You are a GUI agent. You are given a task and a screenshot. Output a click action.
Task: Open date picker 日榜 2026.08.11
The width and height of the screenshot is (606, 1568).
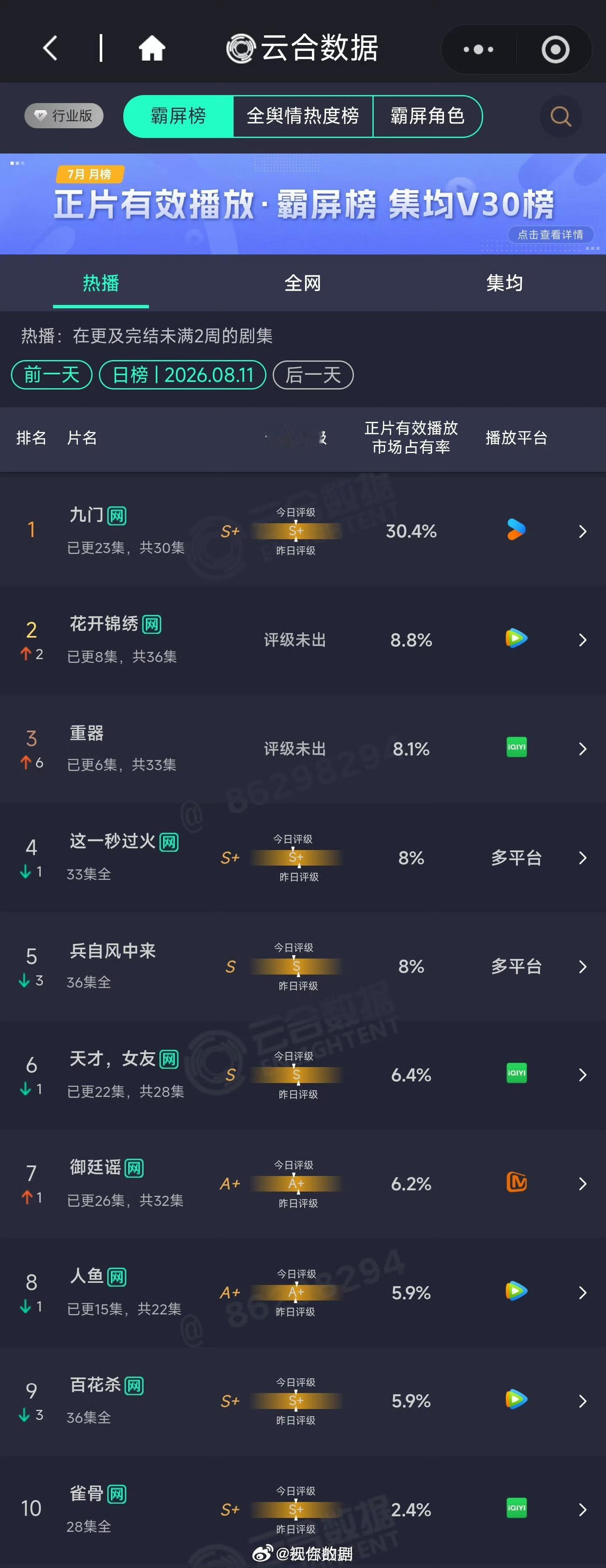(x=183, y=374)
